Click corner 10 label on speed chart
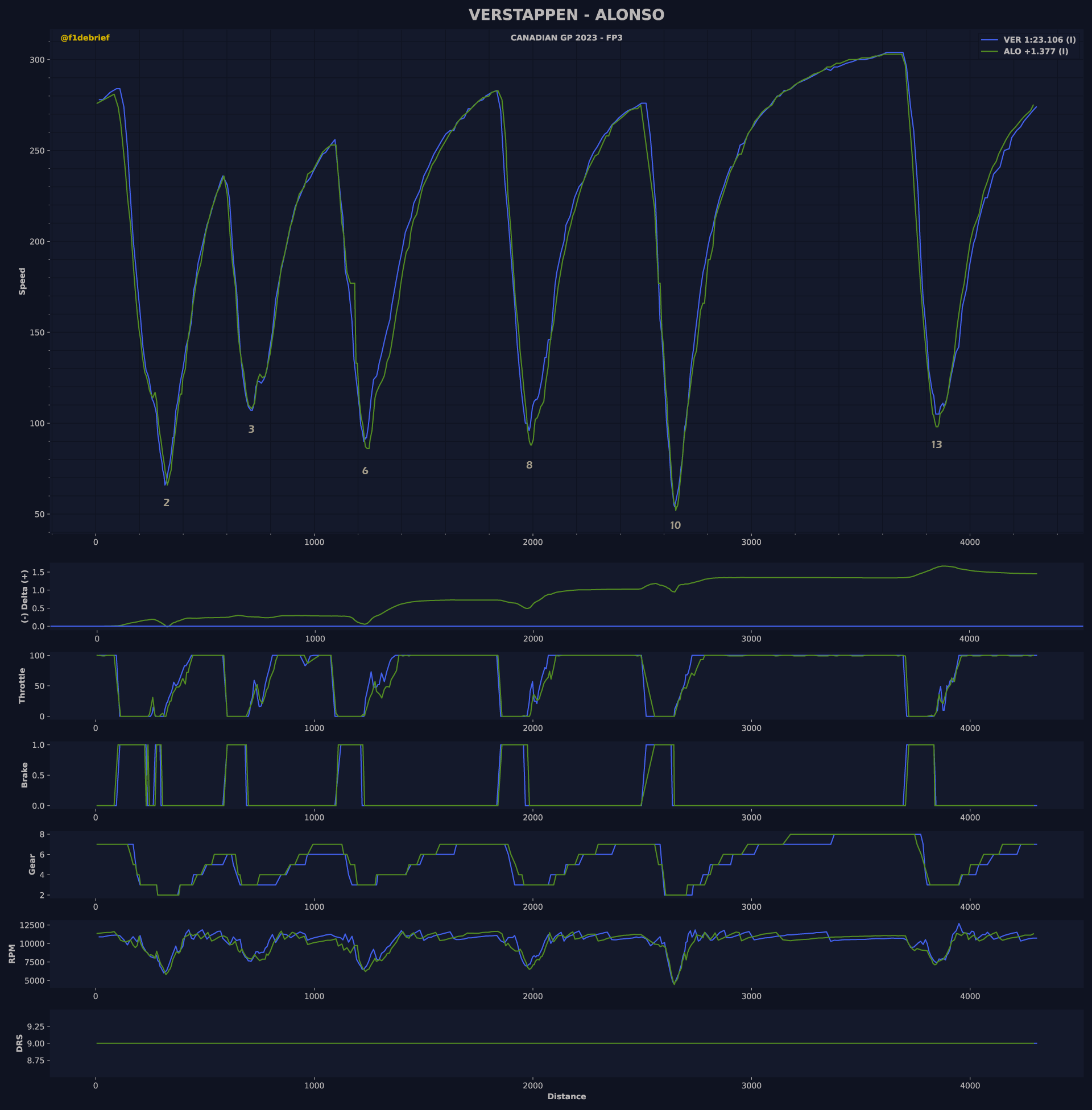 click(x=675, y=526)
